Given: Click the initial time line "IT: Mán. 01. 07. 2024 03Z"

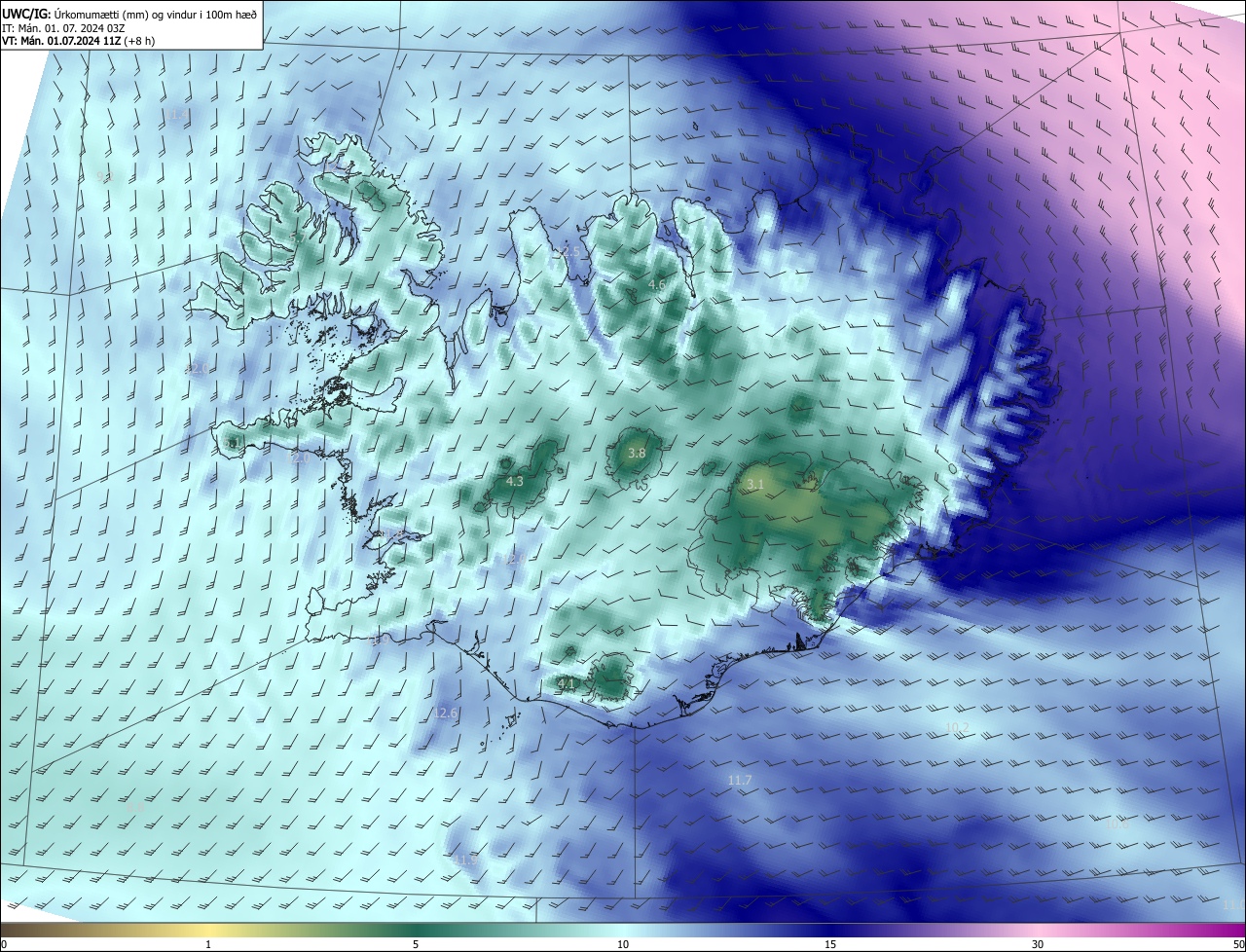Looking at the screenshot, I should (64, 27).
